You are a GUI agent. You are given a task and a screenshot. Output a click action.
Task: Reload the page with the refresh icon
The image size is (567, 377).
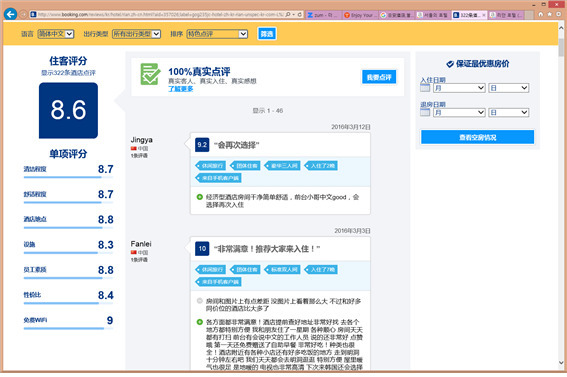click(300, 14)
